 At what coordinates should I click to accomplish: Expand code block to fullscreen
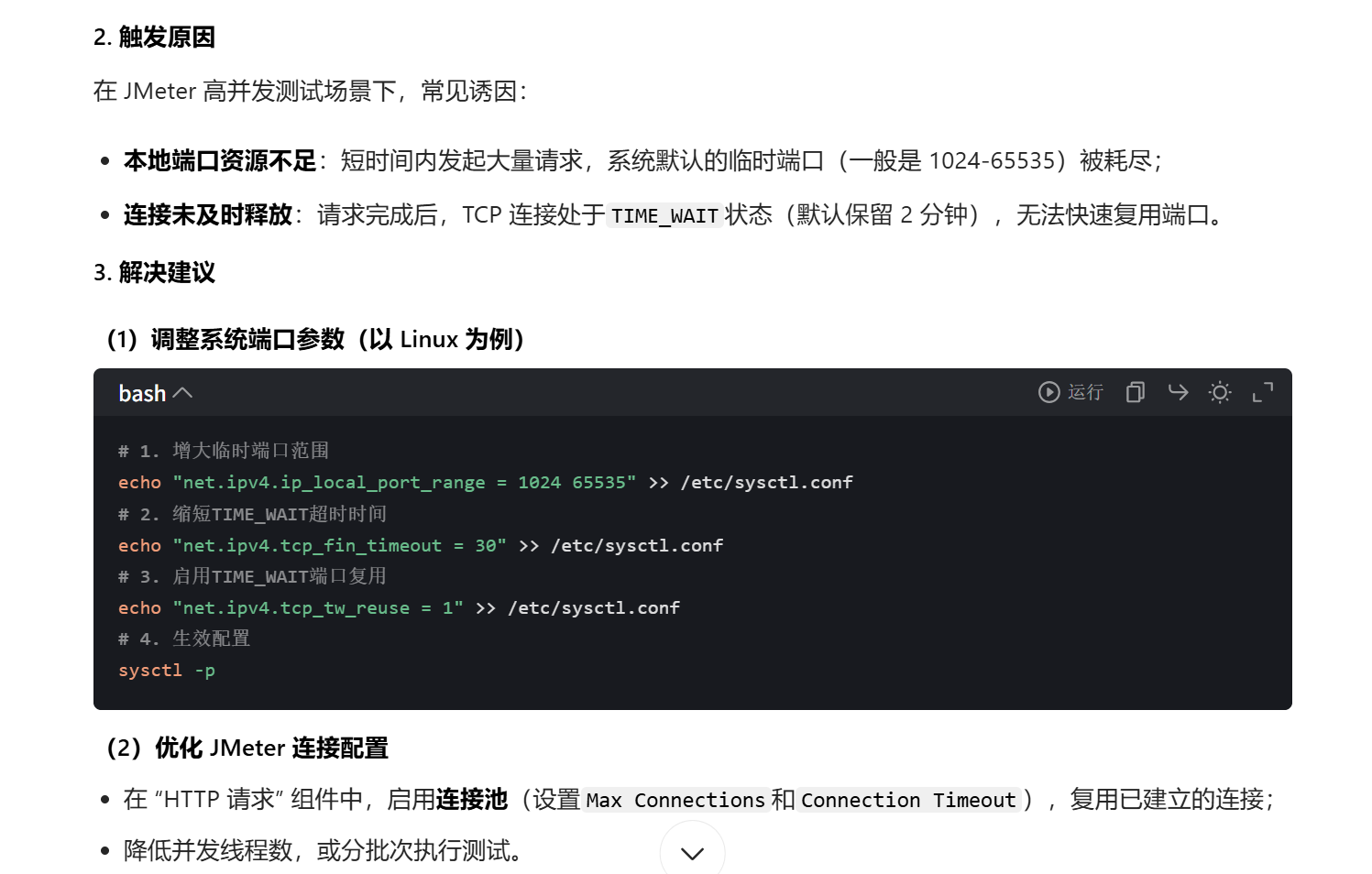[x=1263, y=392]
